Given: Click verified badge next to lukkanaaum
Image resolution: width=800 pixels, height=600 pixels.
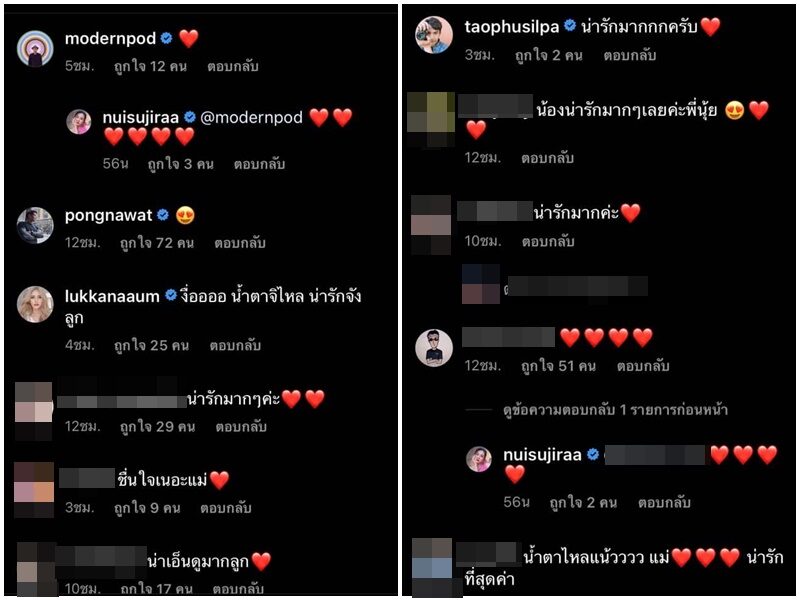Looking at the screenshot, I should [x=171, y=295].
